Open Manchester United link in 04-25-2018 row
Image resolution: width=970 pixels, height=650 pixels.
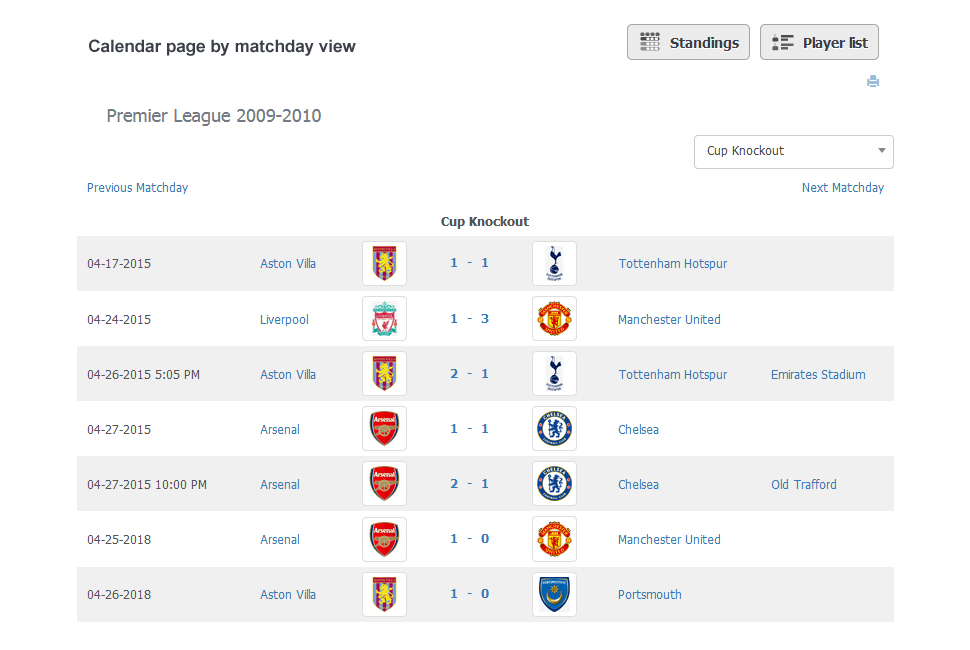[x=669, y=539]
